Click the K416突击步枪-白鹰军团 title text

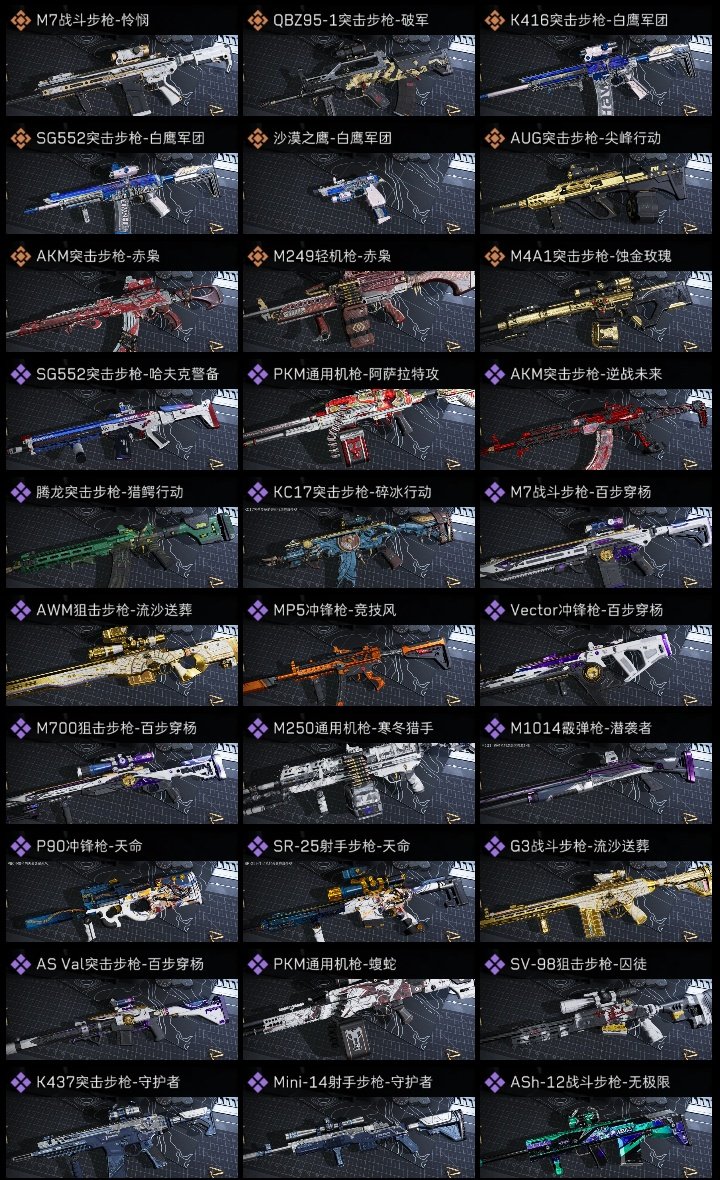(589, 20)
